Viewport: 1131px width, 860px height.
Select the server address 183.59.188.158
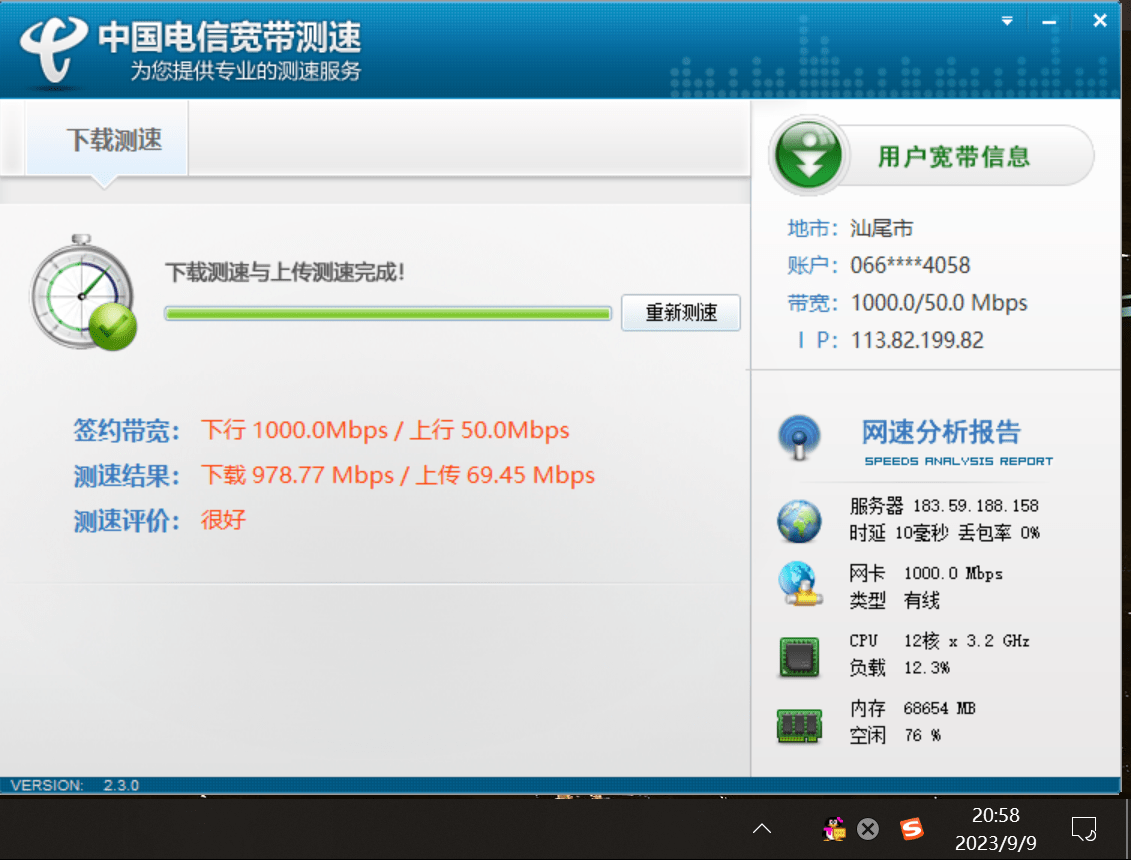click(975, 506)
